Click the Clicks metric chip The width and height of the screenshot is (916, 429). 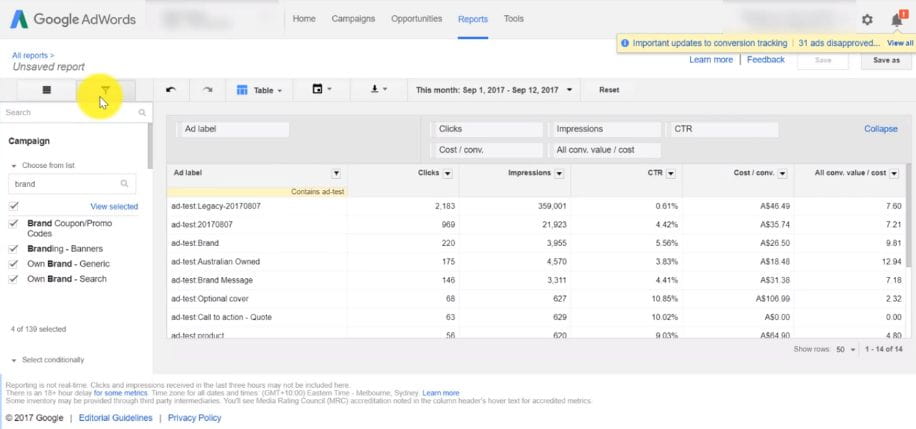click(487, 129)
